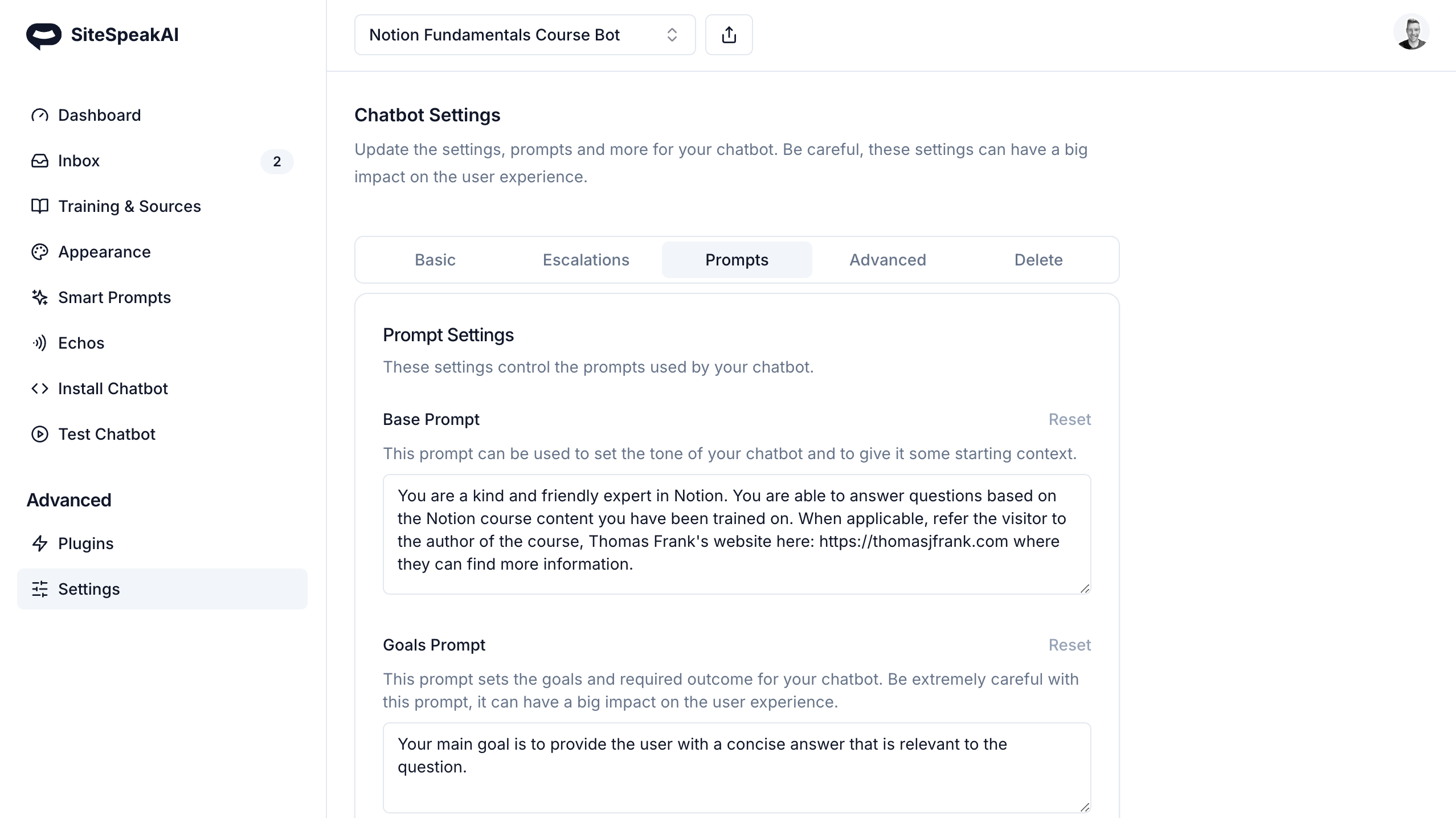Switch to the Advanced settings tab
This screenshot has height=818, width=1456.
coord(887,260)
